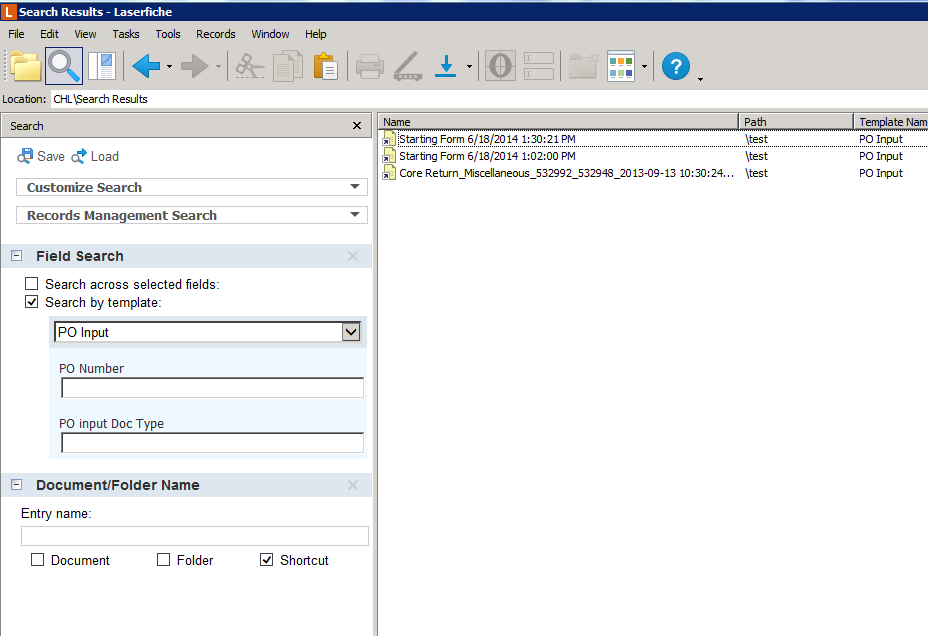Click the Laserfiche app logo in title bar
The width and height of the screenshot is (928, 636).
9,11
